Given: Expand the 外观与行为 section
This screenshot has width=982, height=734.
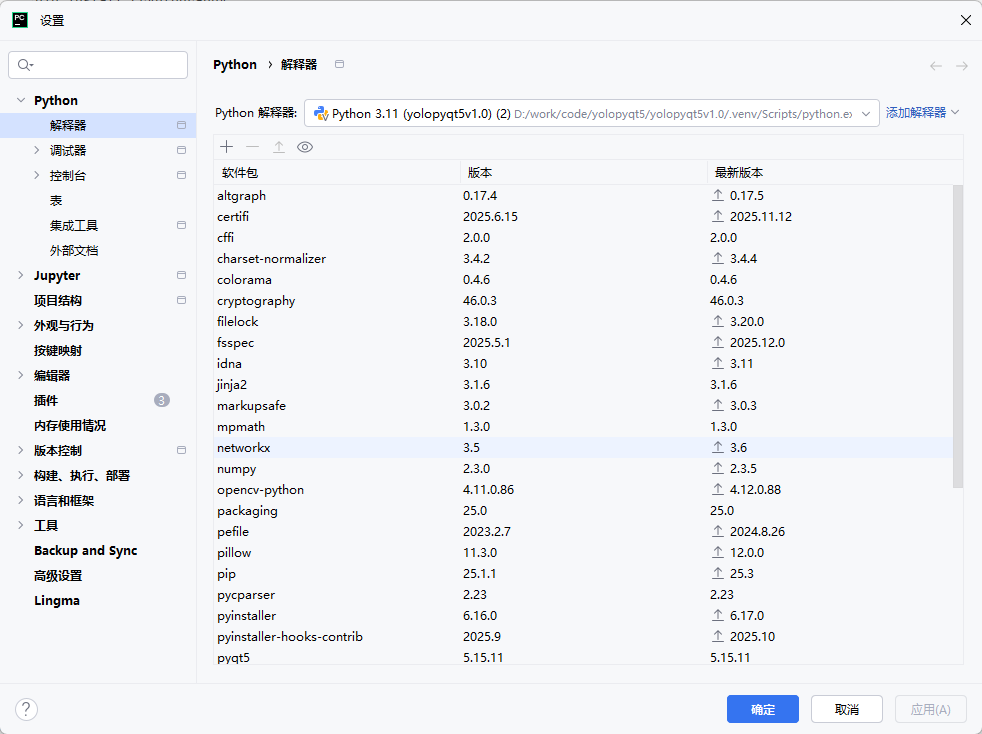Looking at the screenshot, I should click(21, 325).
